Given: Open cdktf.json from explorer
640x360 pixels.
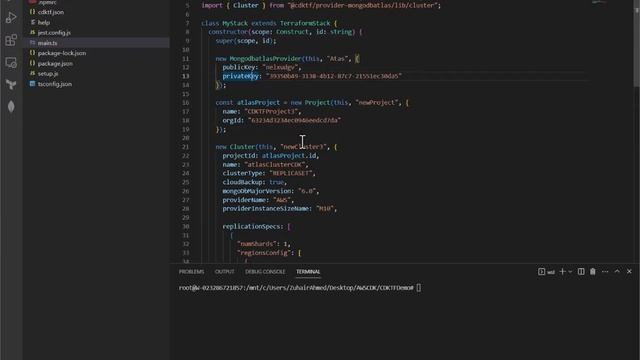Looking at the screenshot, I should (x=51, y=12).
